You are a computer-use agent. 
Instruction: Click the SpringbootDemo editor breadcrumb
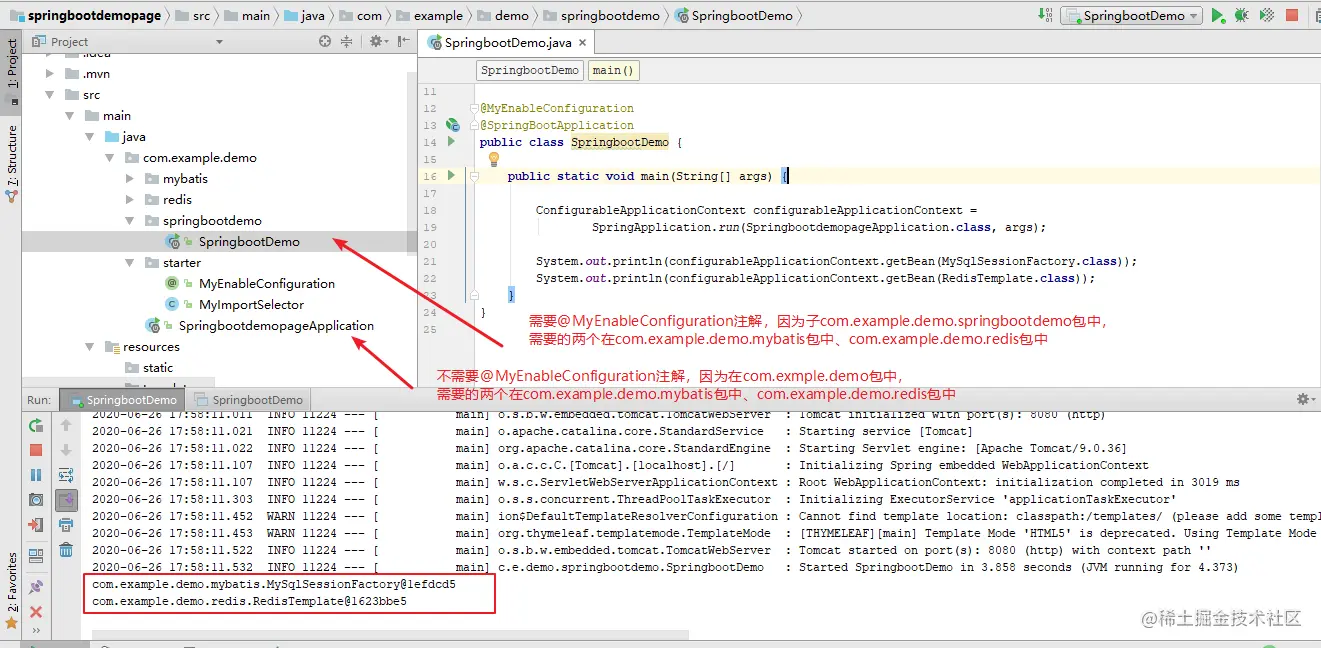click(x=530, y=70)
